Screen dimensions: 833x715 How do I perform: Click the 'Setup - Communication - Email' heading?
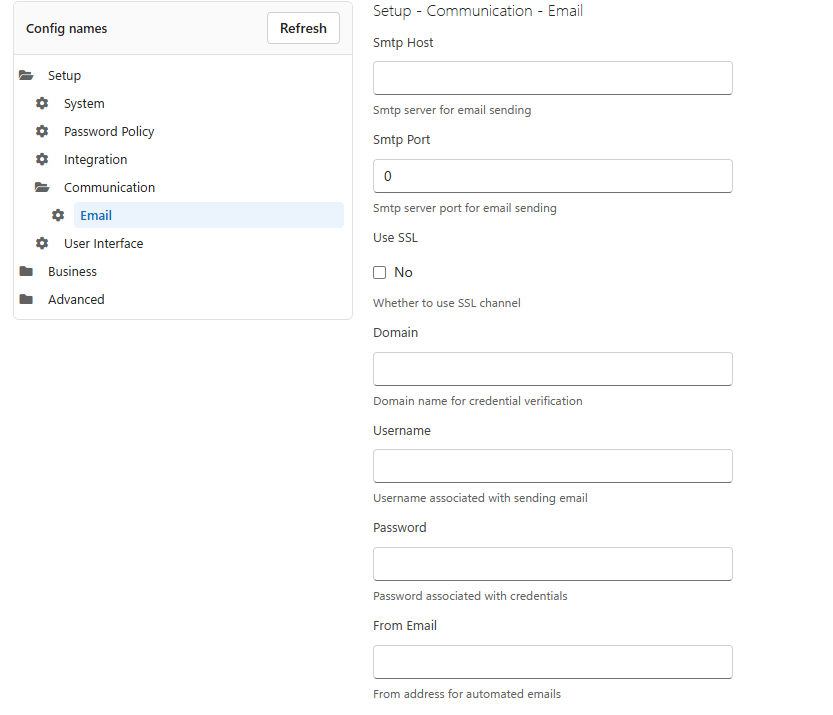[x=478, y=11]
